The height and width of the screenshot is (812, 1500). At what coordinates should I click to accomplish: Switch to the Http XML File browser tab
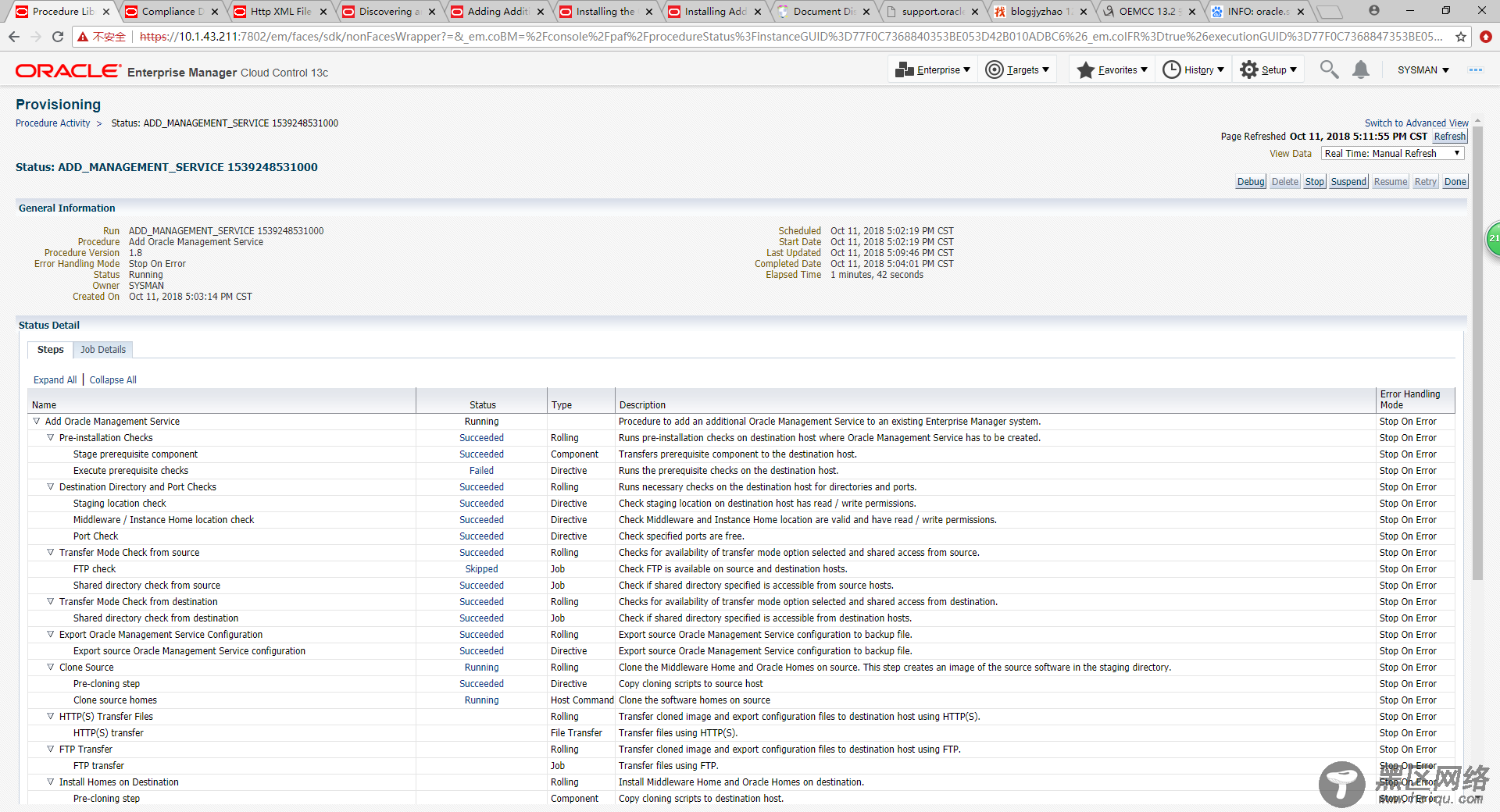coord(280,12)
